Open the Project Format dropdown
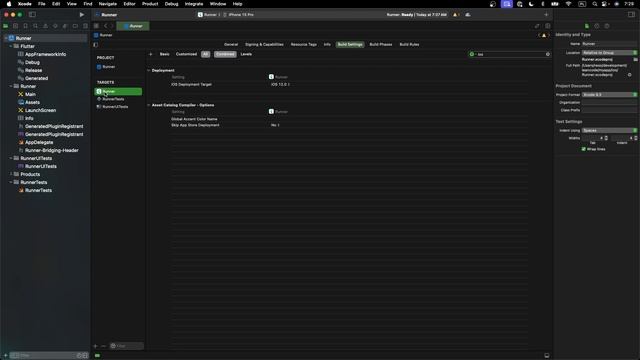 tap(609, 95)
